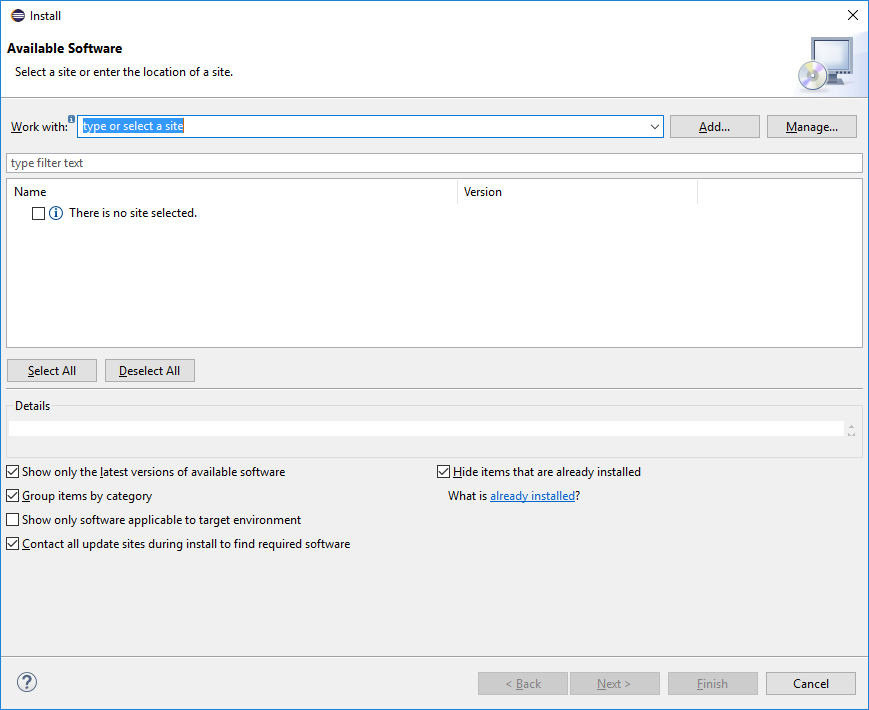The image size is (869, 710).
Task: Click Deselect All
Action: [x=149, y=370]
